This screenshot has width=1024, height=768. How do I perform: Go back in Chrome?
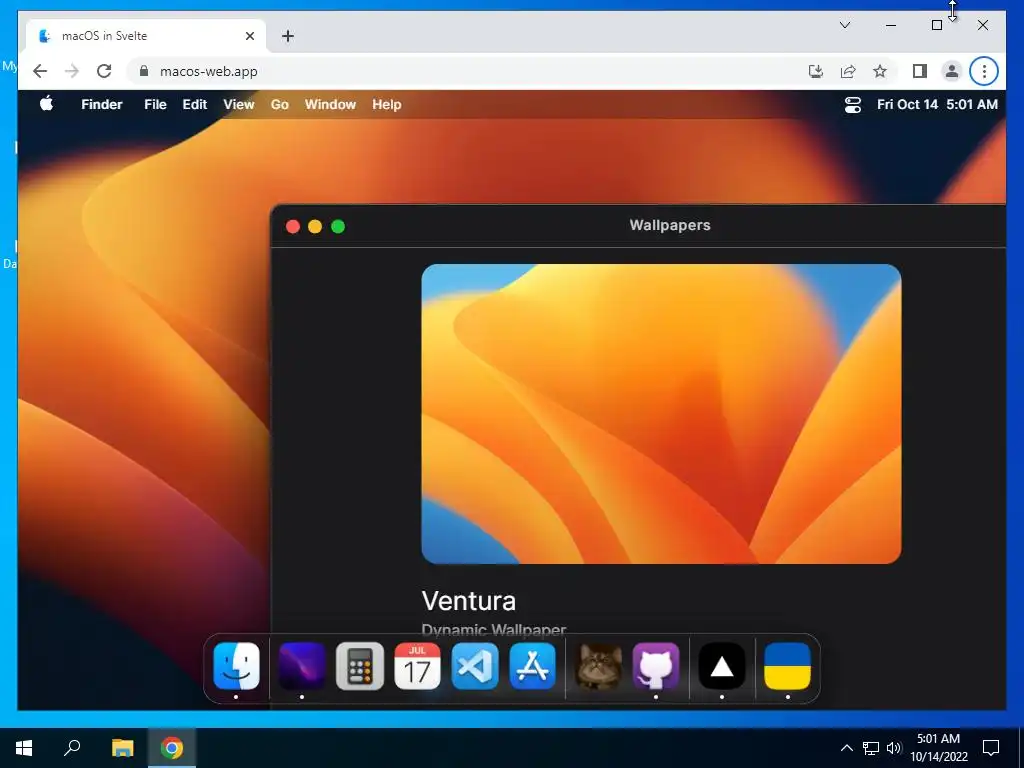40,71
